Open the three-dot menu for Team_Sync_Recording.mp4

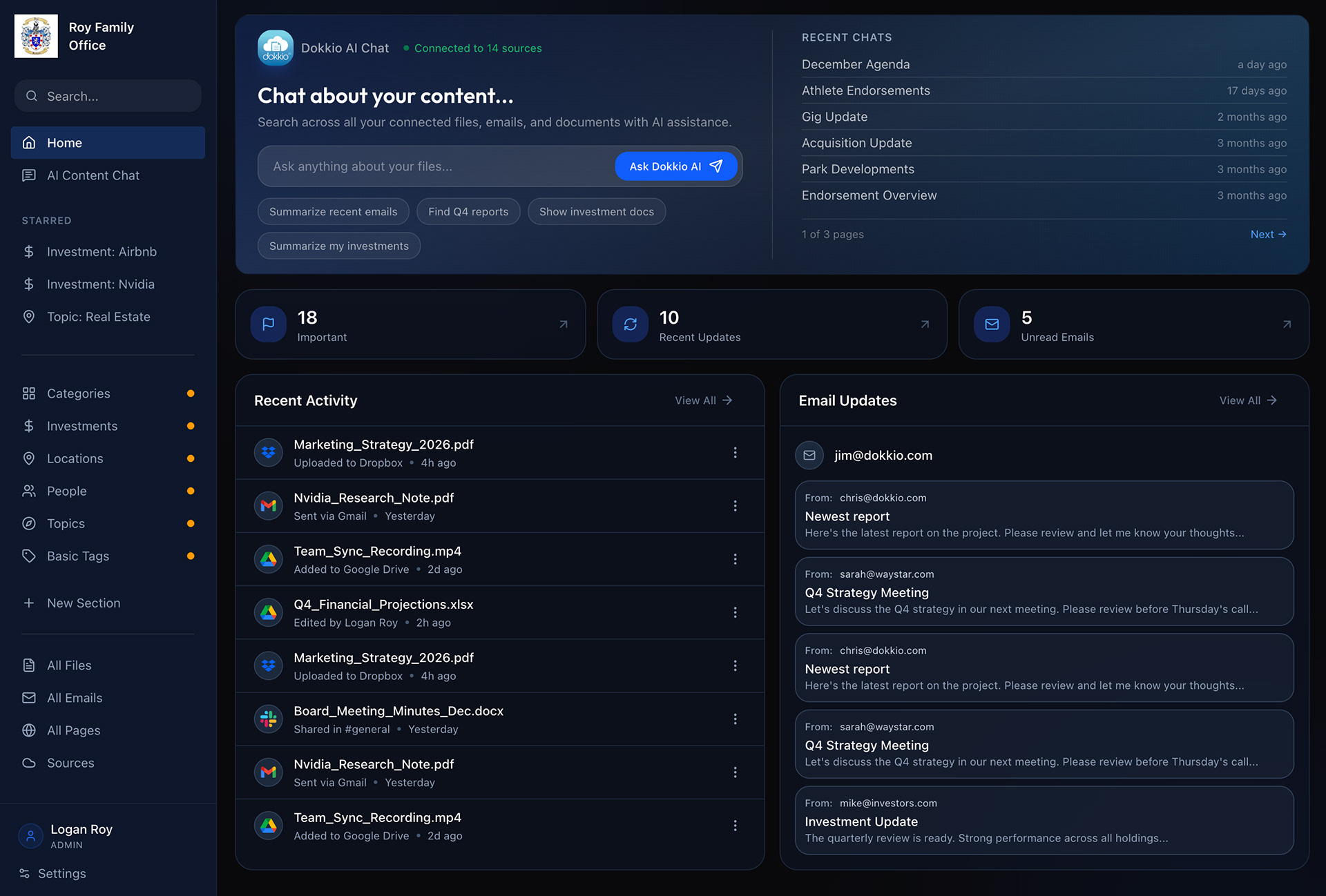[x=735, y=559]
